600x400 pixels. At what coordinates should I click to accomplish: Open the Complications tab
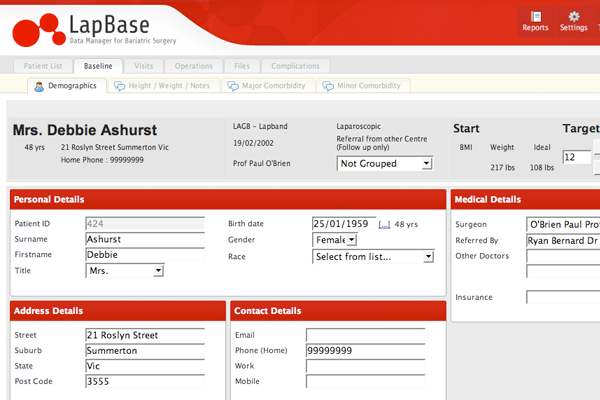pyautogui.click(x=295, y=66)
